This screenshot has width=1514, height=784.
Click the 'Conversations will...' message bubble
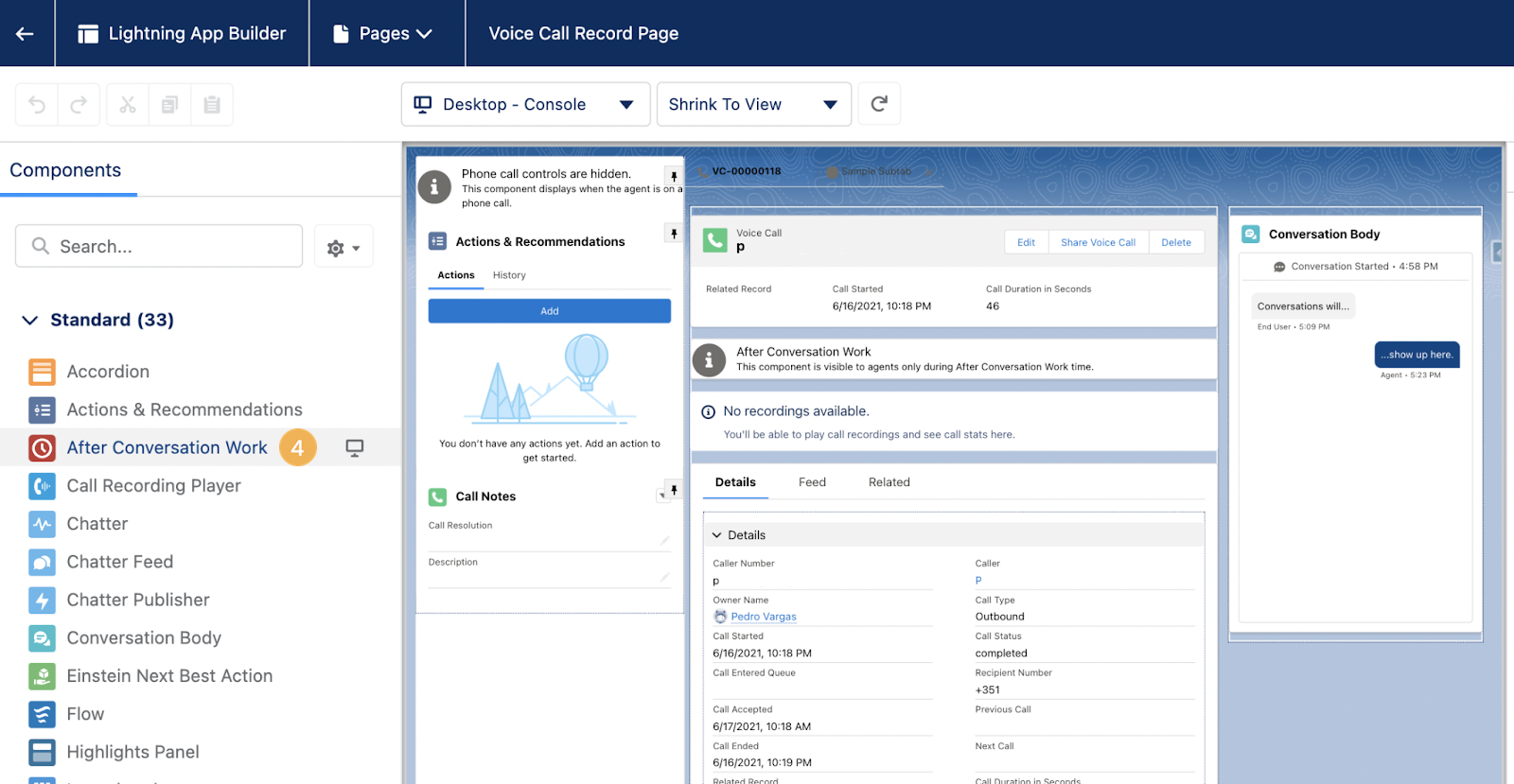1304,306
